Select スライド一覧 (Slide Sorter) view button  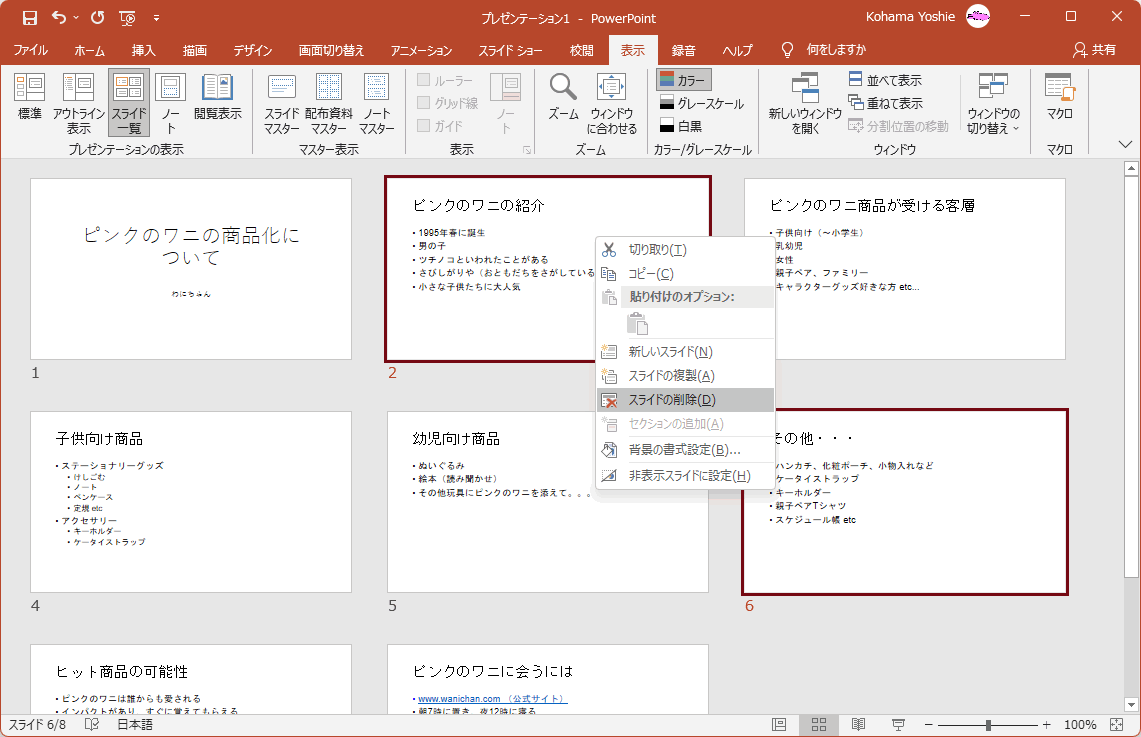coord(129,103)
